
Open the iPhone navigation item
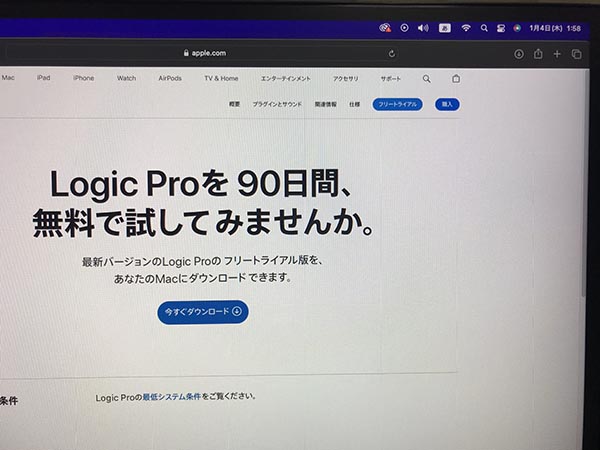(x=83, y=78)
